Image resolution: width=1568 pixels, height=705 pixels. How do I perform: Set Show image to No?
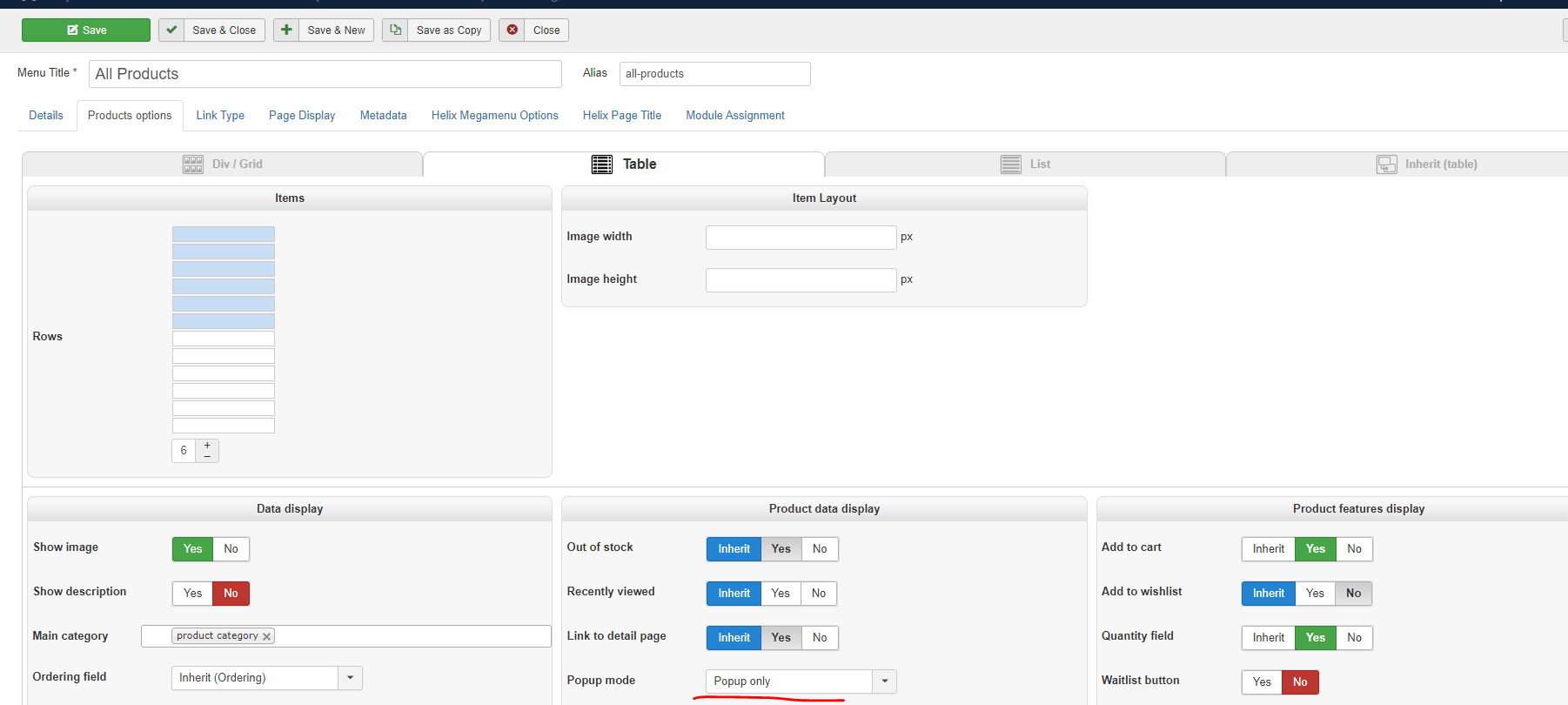pos(231,549)
